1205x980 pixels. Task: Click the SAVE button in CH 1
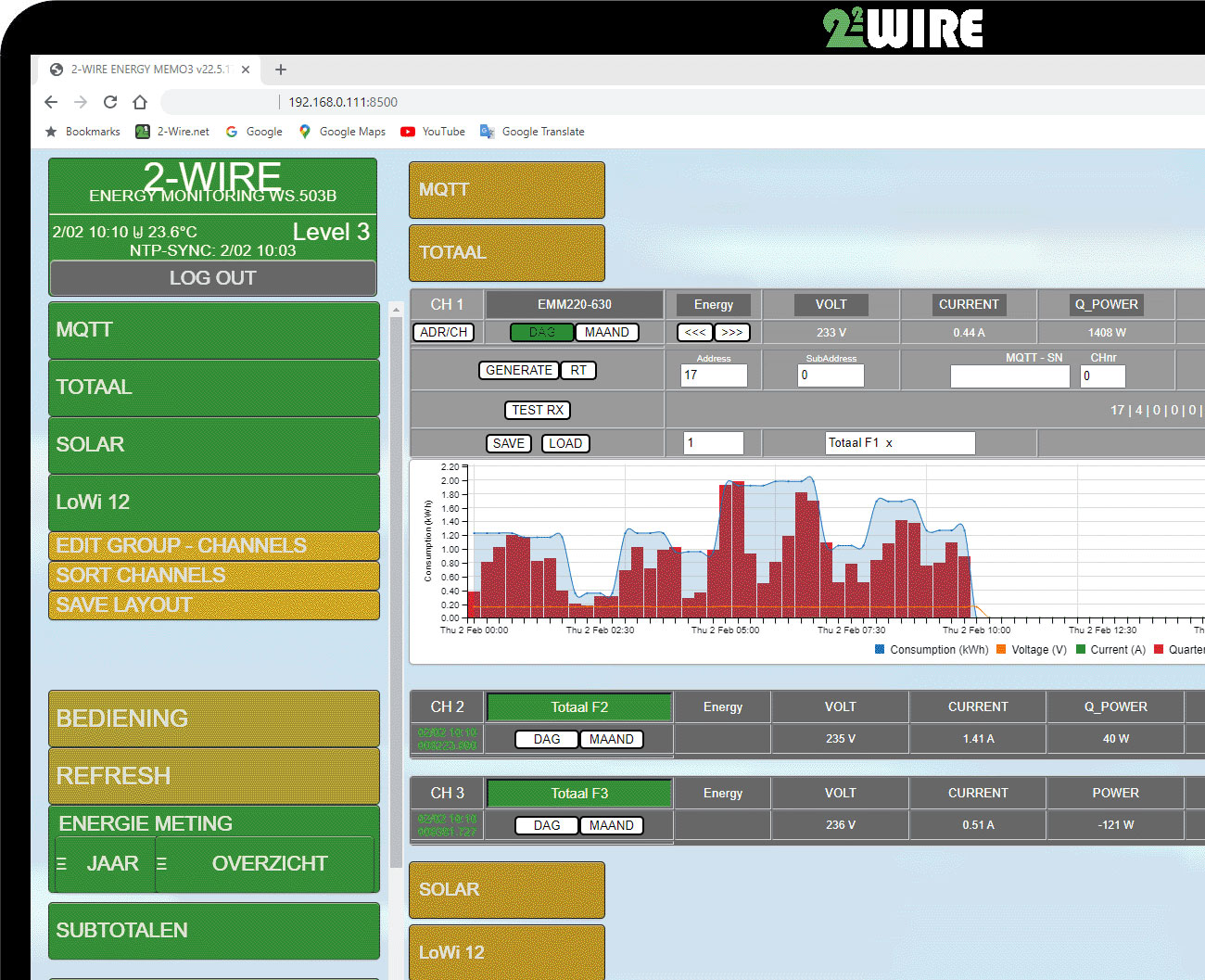click(x=509, y=443)
